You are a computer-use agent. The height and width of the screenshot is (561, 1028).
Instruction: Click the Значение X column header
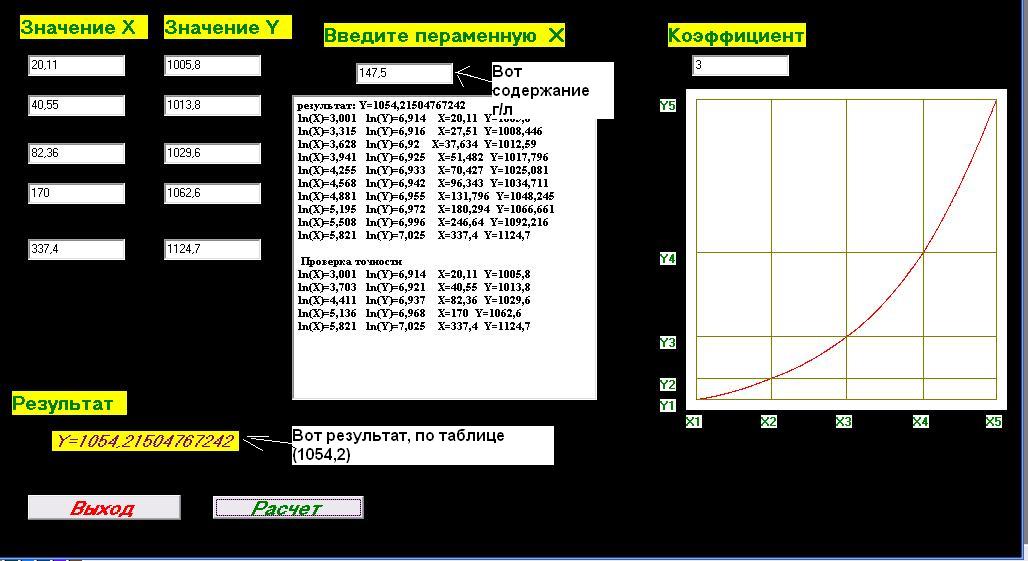coord(77,28)
